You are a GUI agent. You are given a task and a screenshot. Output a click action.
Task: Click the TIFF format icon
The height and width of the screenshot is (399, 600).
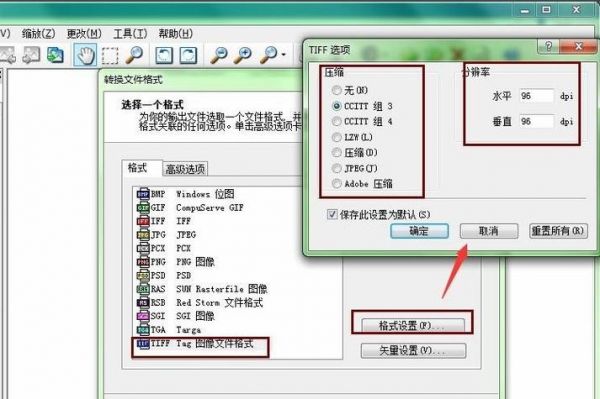point(143,344)
